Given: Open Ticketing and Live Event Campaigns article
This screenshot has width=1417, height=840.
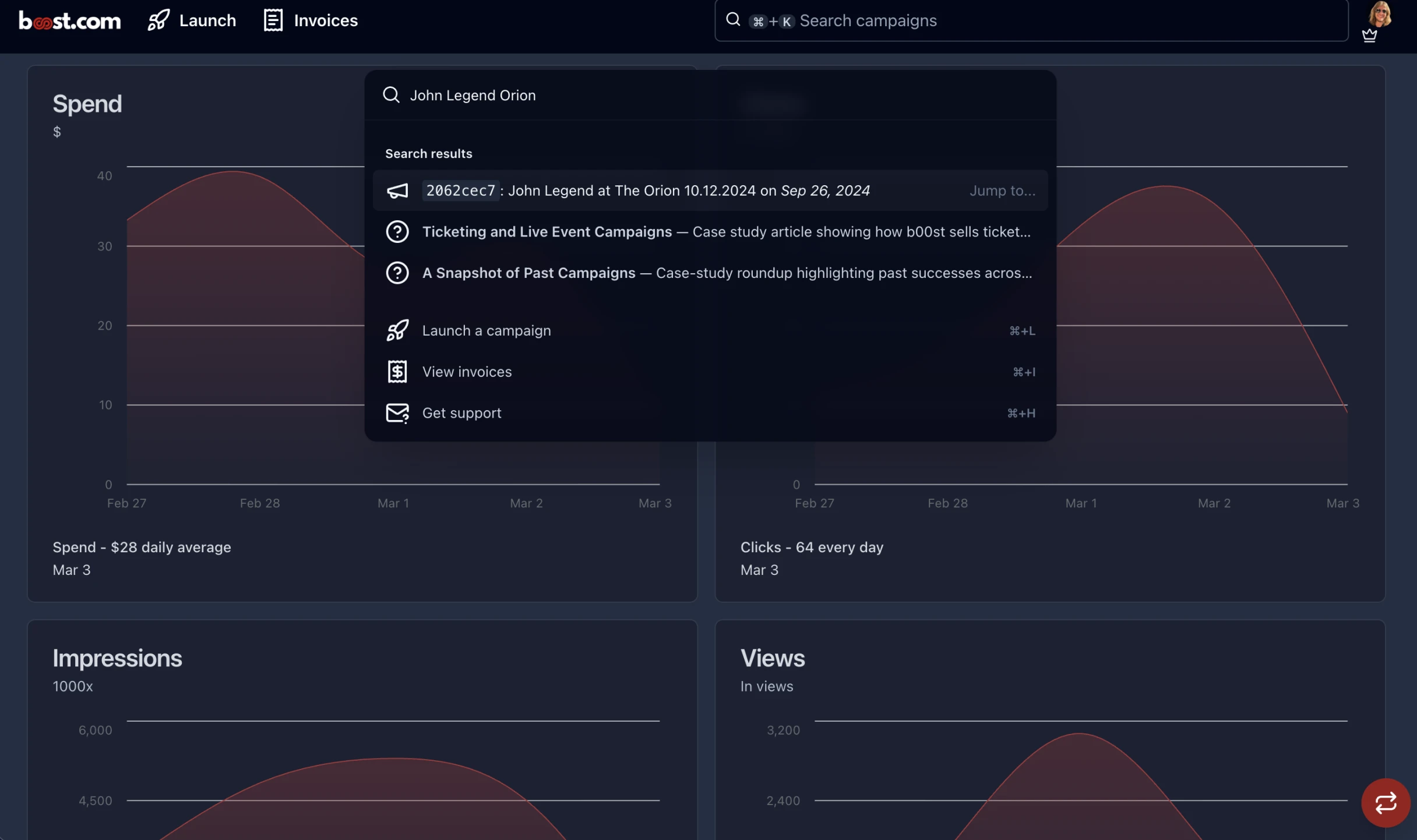Looking at the screenshot, I should (725, 232).
